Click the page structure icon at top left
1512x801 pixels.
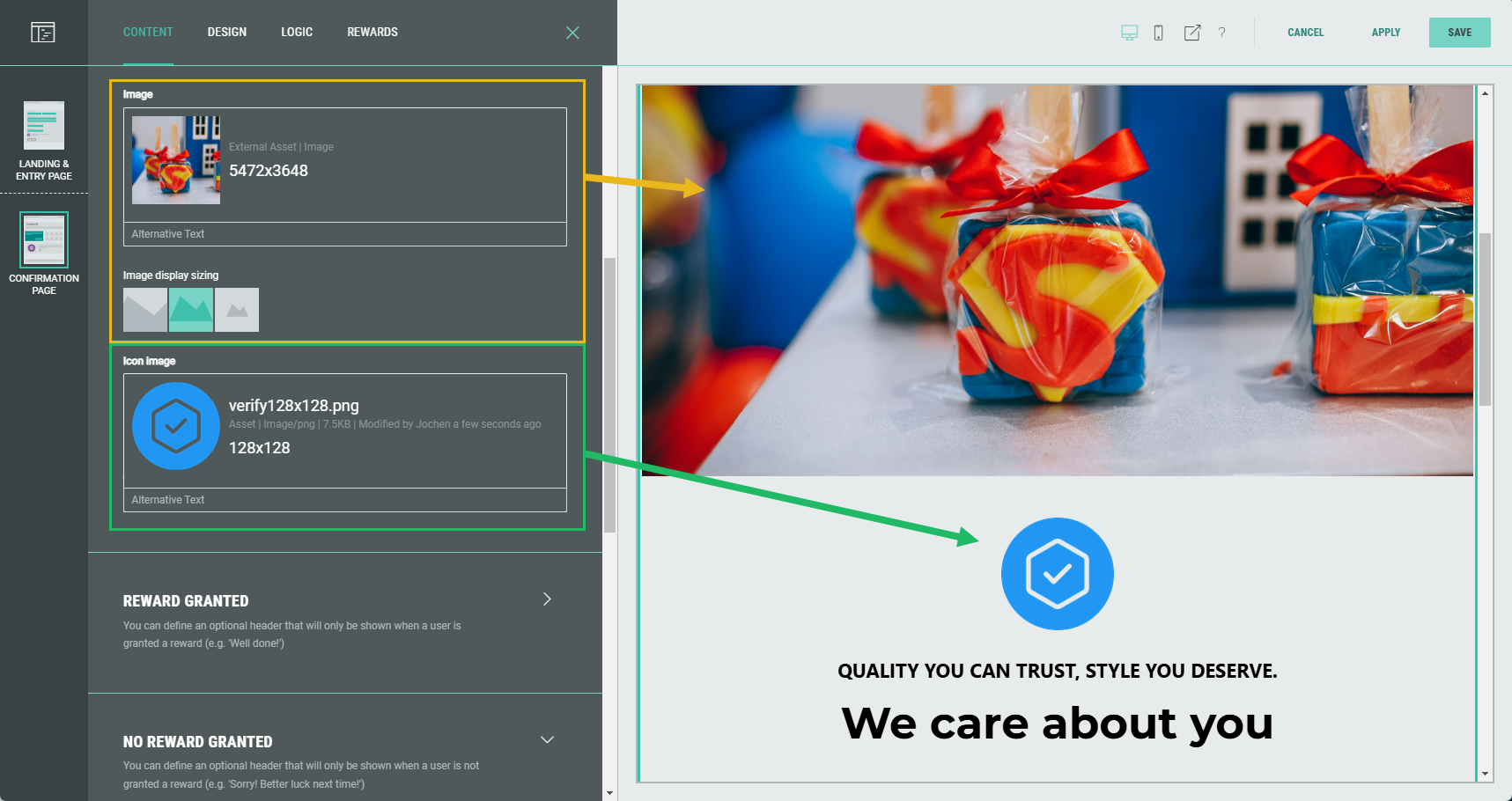coord(43,33)
